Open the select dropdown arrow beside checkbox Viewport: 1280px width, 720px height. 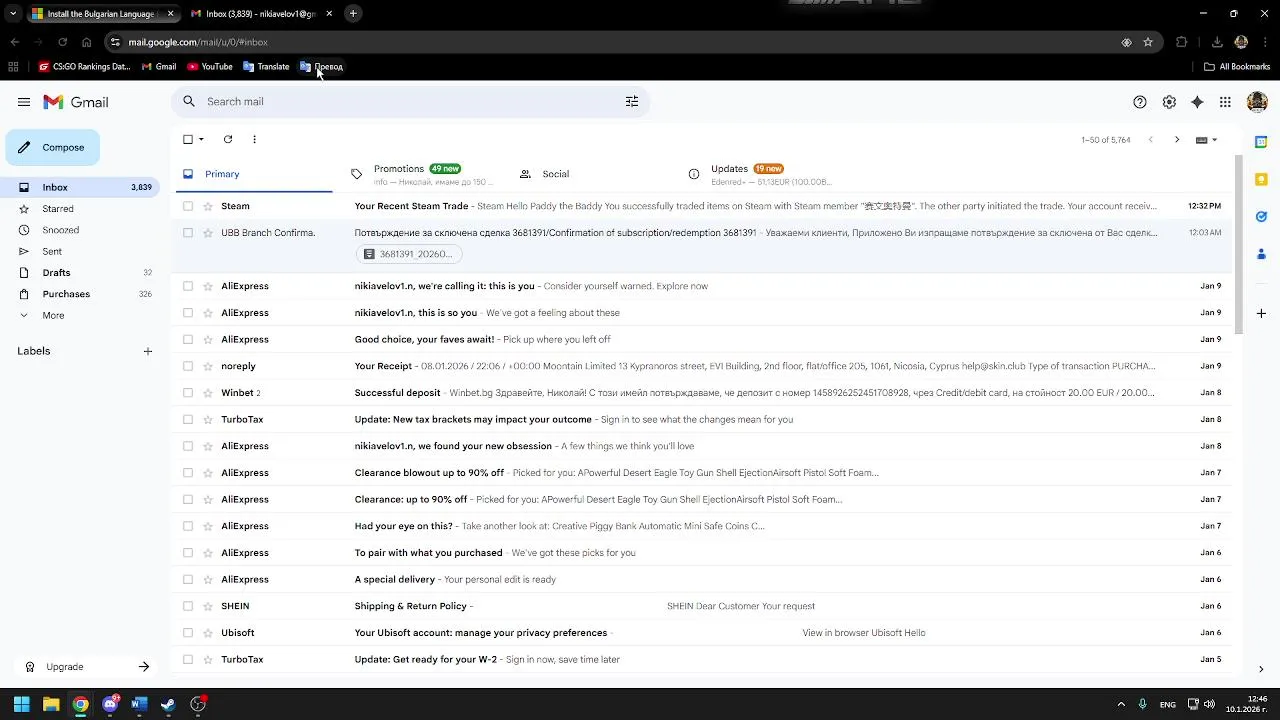[x=201, y=140]
